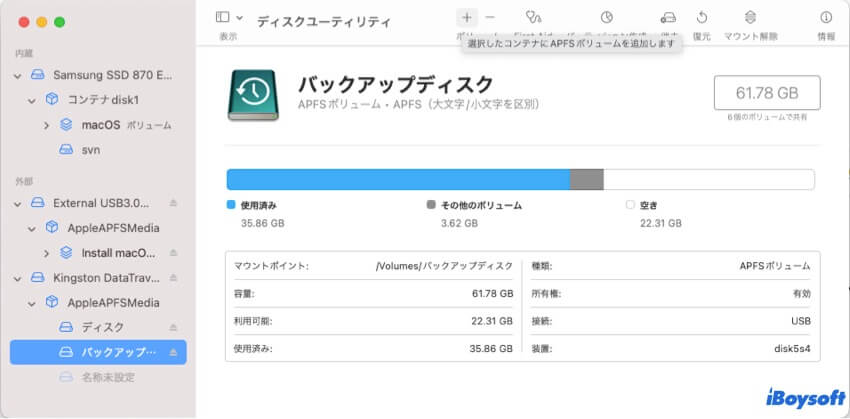
Task: Click the バックアップディスク title heading
Action: click(x=396, y=85)
